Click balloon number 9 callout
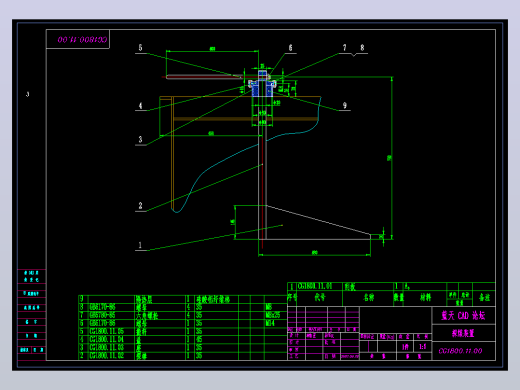This screenshot has width=520, height=390. 345,106
